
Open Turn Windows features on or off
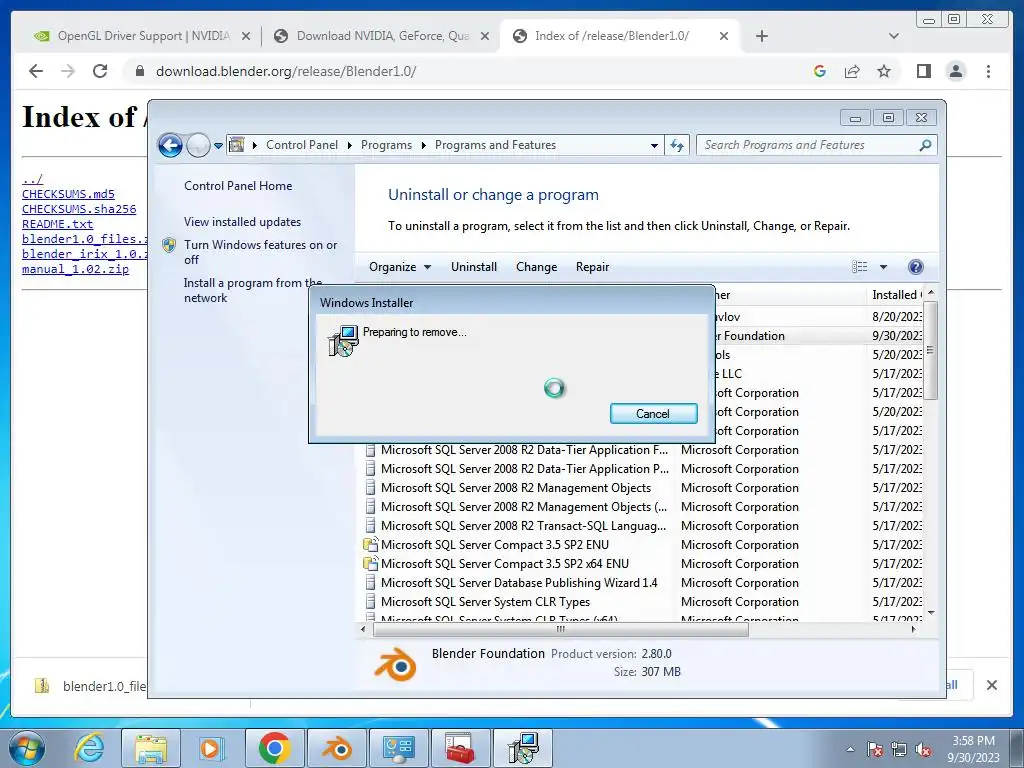click(261, 252)
